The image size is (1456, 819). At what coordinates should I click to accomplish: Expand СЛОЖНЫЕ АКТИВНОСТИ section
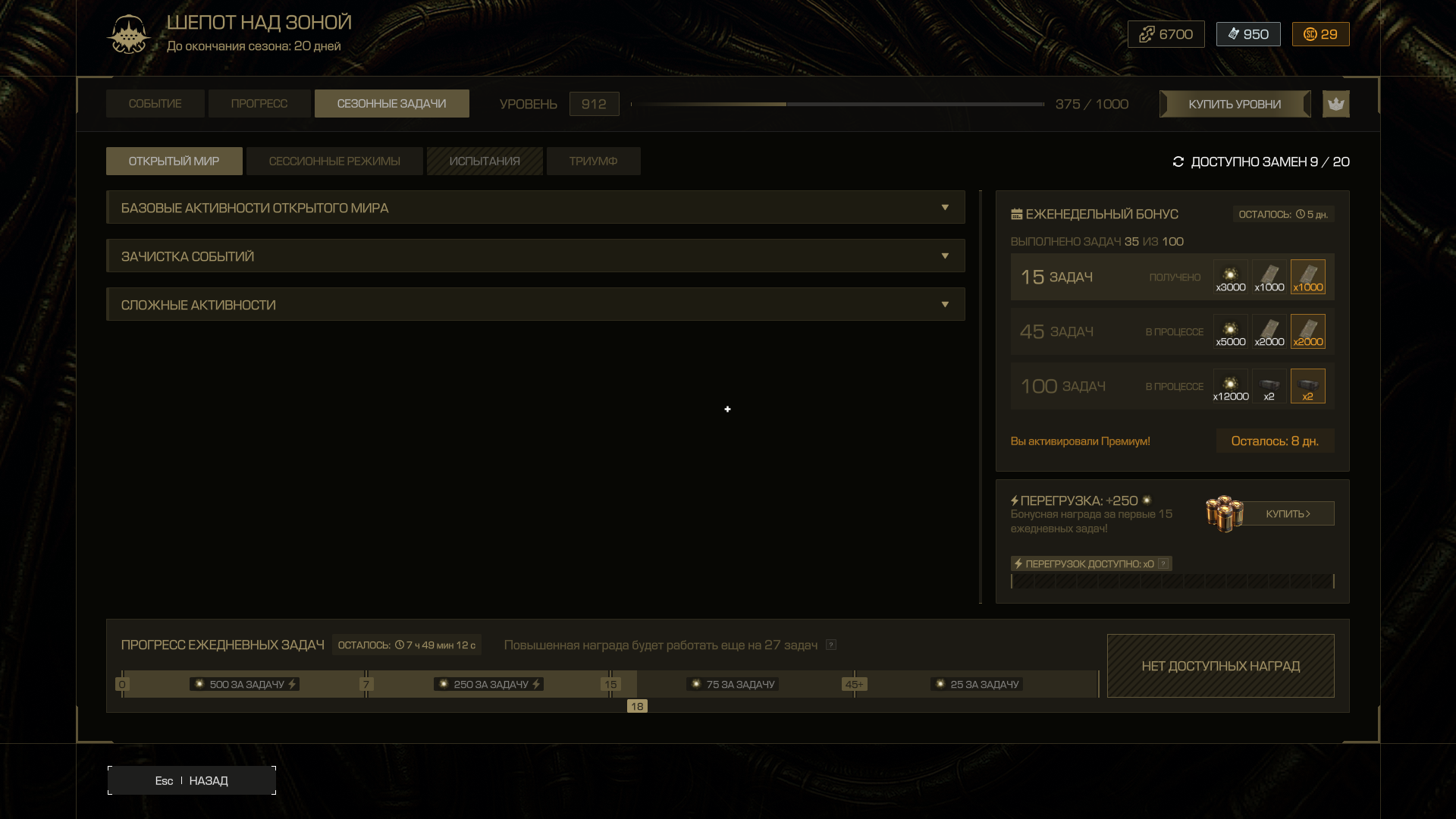click(x=535, y=304)
